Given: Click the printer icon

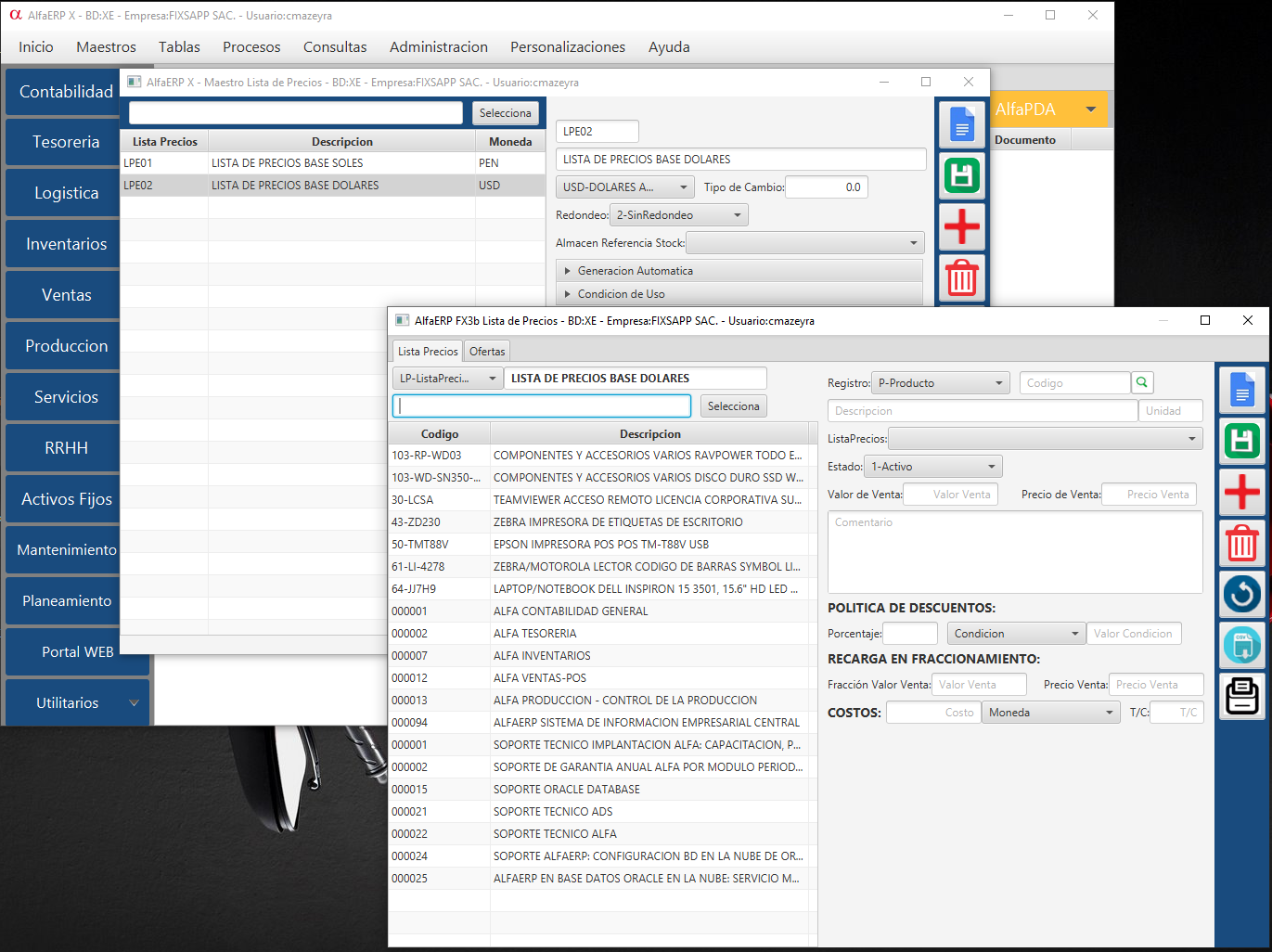Looking at the screenshot, I should pyautogui.click(x=1241, y=696).
